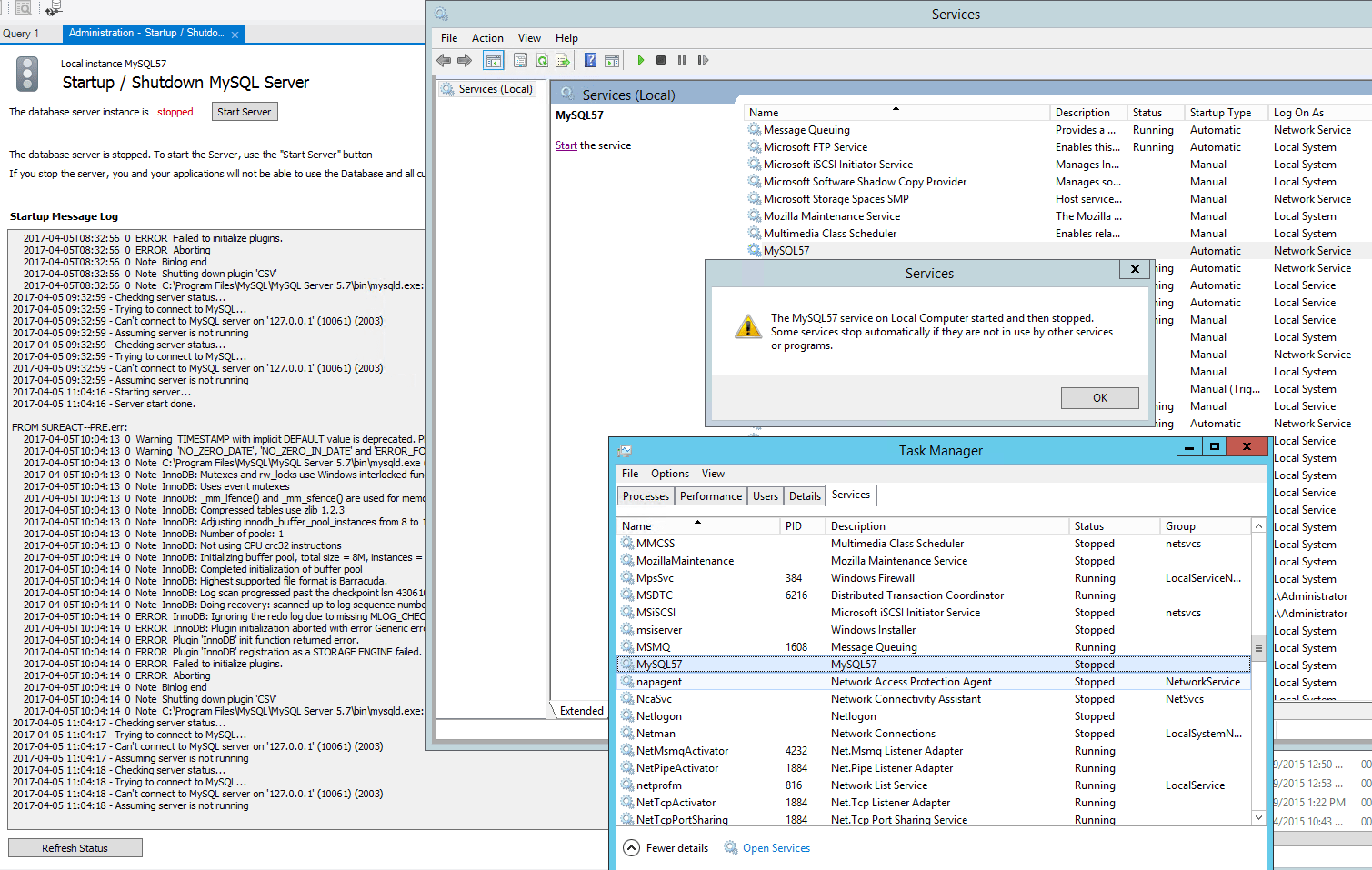Toggle the console tree visibility icon

492,60
